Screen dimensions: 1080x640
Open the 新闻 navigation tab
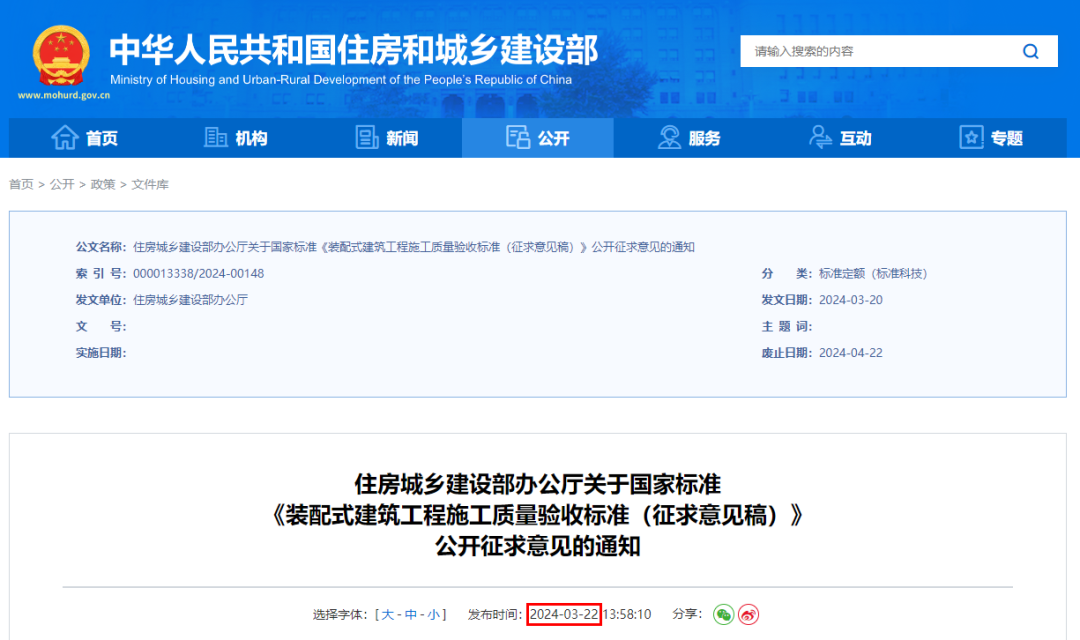pos(386,138)
